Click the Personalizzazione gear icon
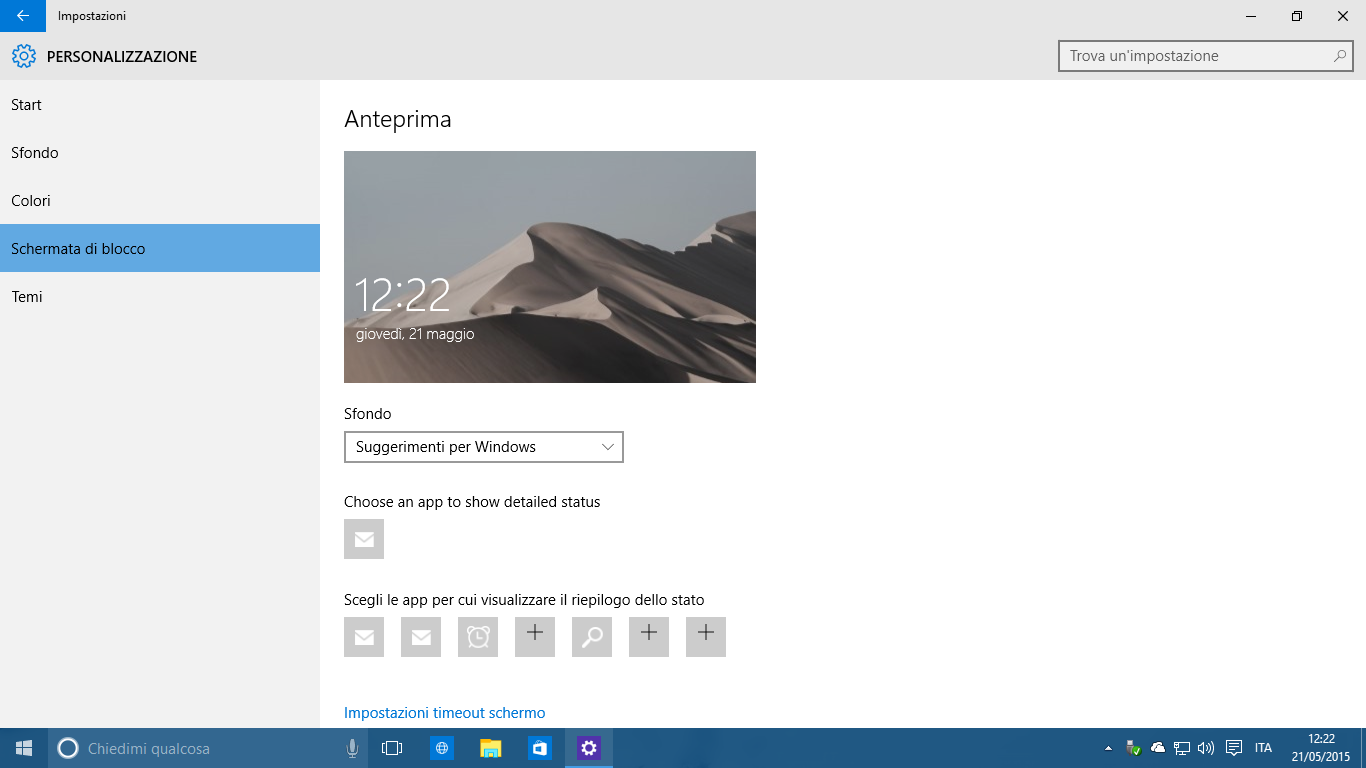1366x768 pixels. click(23, 57)
